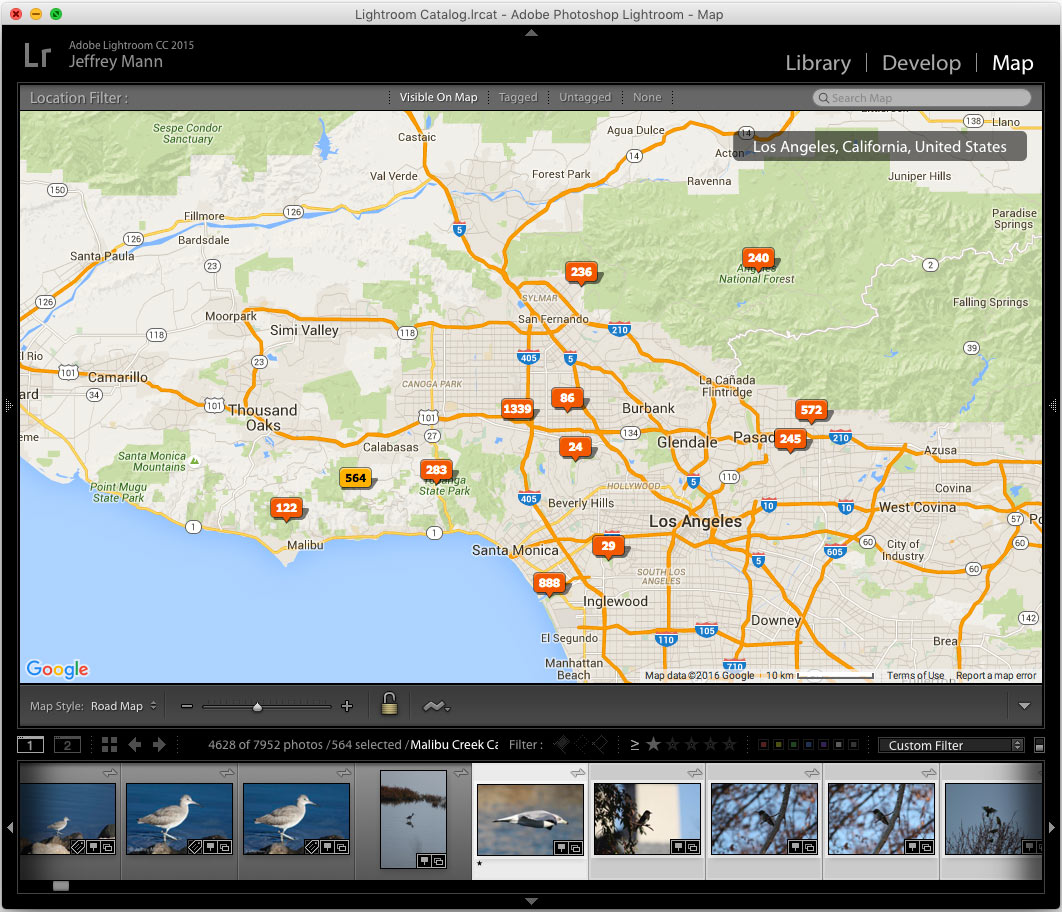Image resolution: width=1062 pixels, height=912 pixels.
Task: Select the Map module tab
Action: [1013, 63]
